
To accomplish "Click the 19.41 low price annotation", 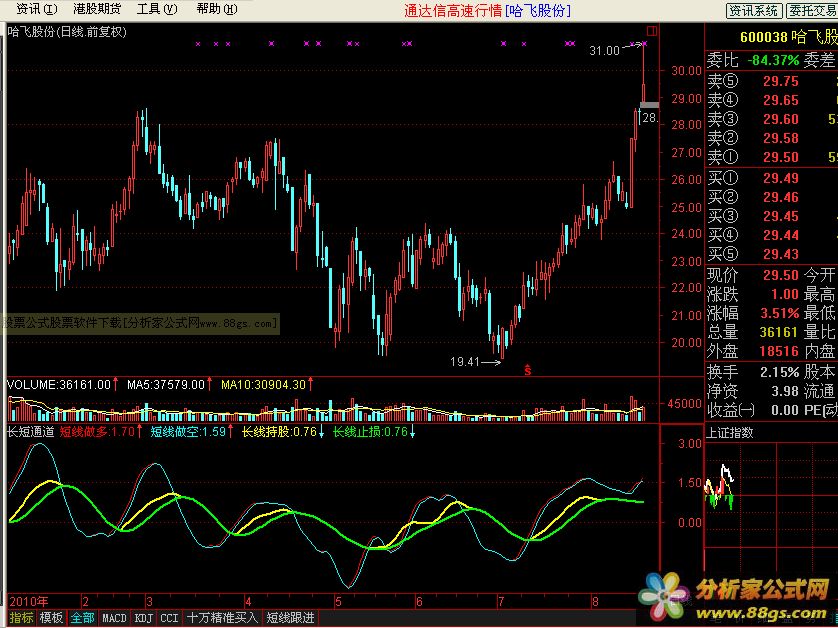I will click(465, 362).
